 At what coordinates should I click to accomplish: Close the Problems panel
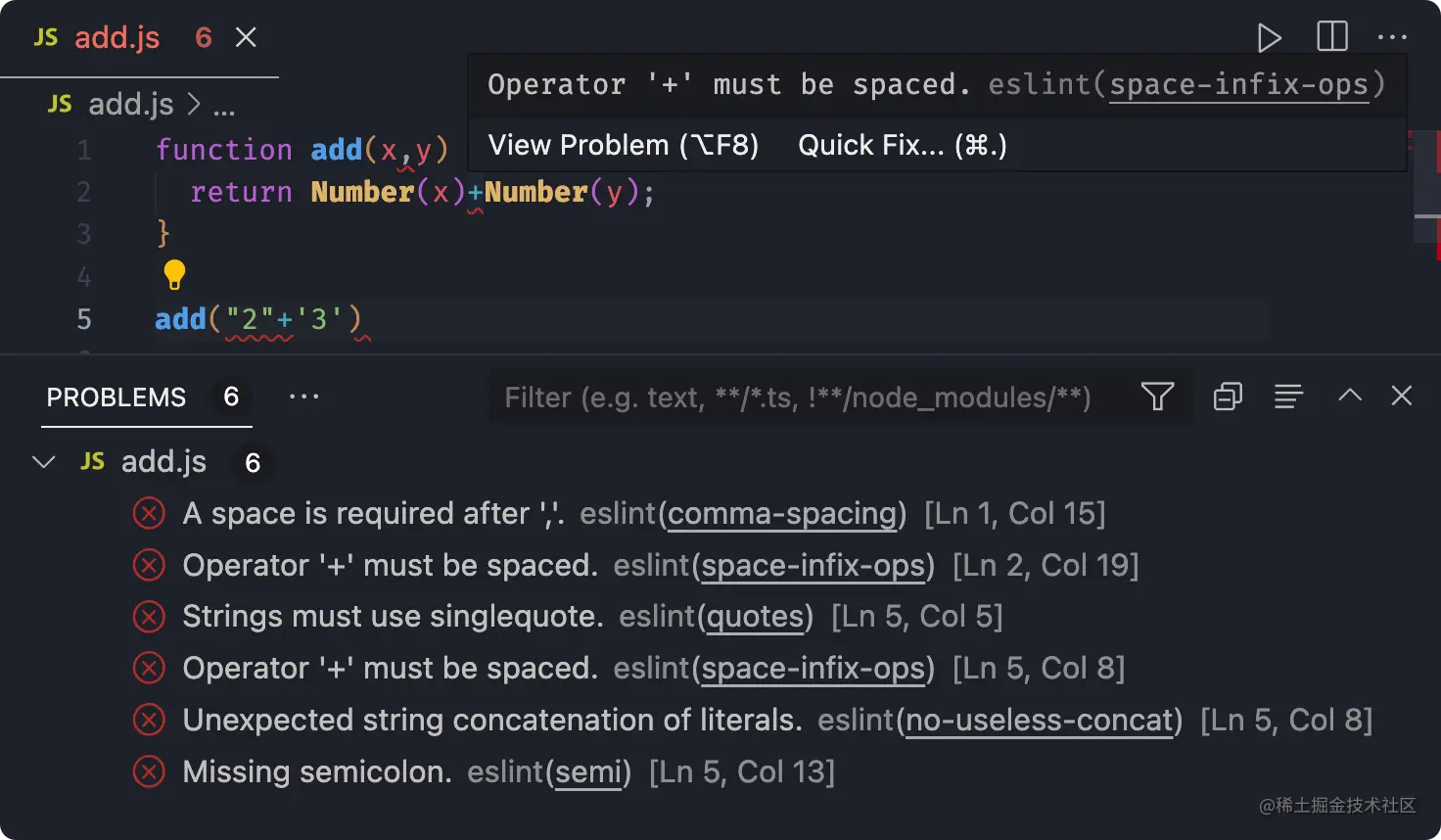tap(1402, 396)
